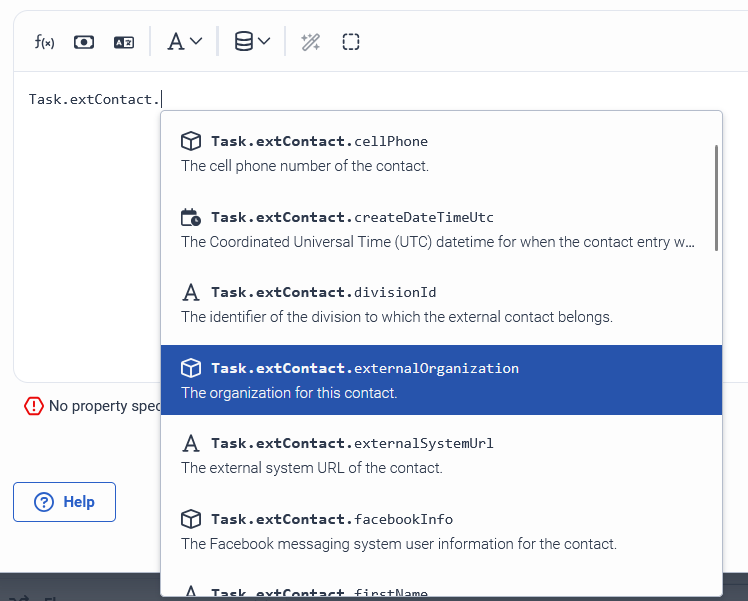Select Task.extContact.cellPhone suggestion
This screenshot has height=601, width=748.
(440, 153)
